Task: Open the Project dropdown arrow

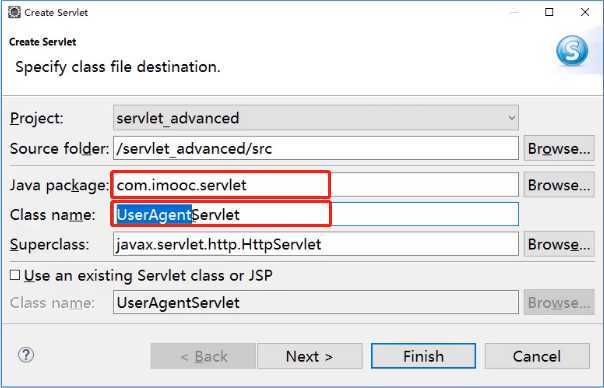Action: click(x=512, y=118)
